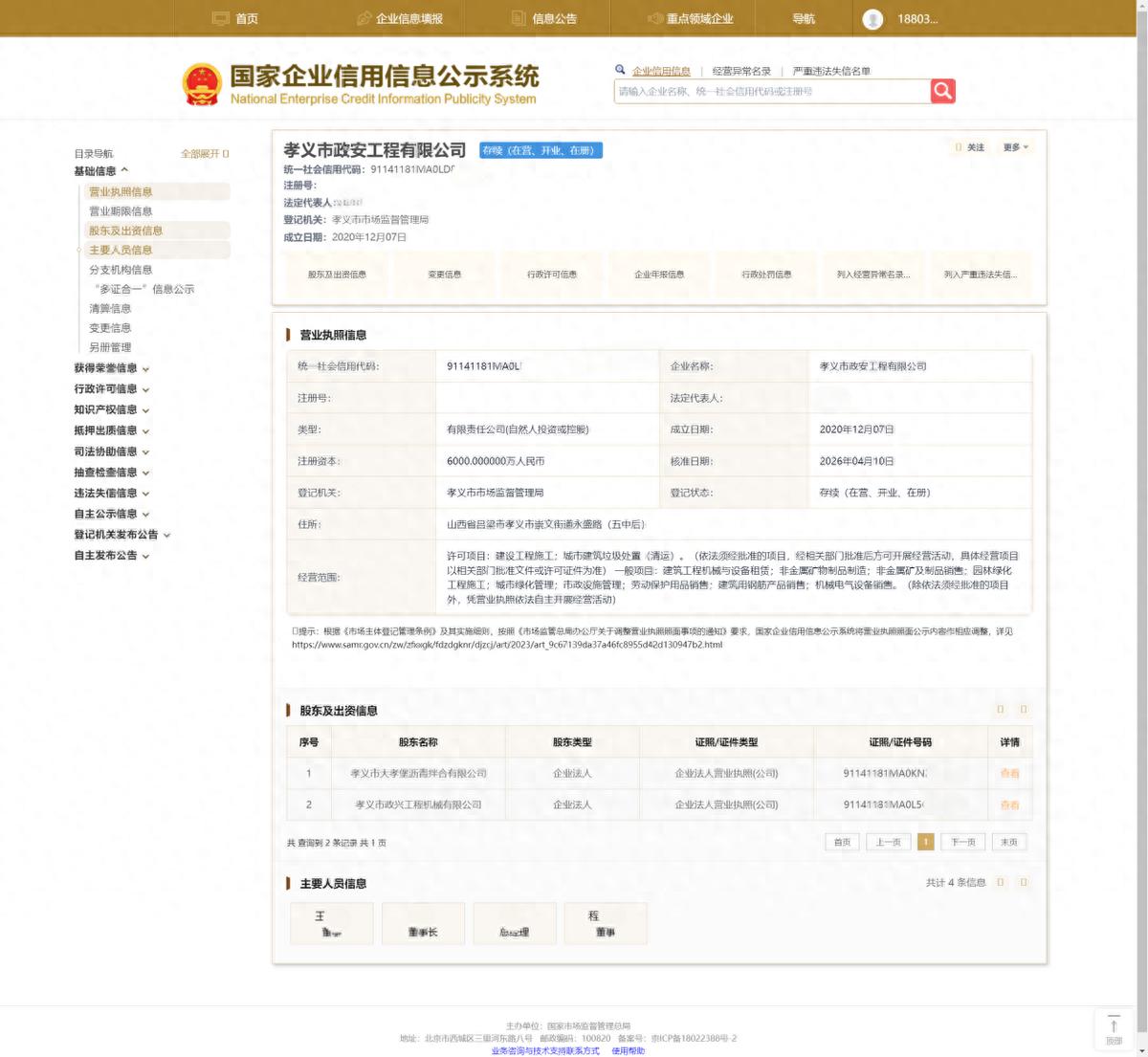Open the 股东及出资信息 quick tile
1148x1057 pixels.
click(x=337, y=275)
